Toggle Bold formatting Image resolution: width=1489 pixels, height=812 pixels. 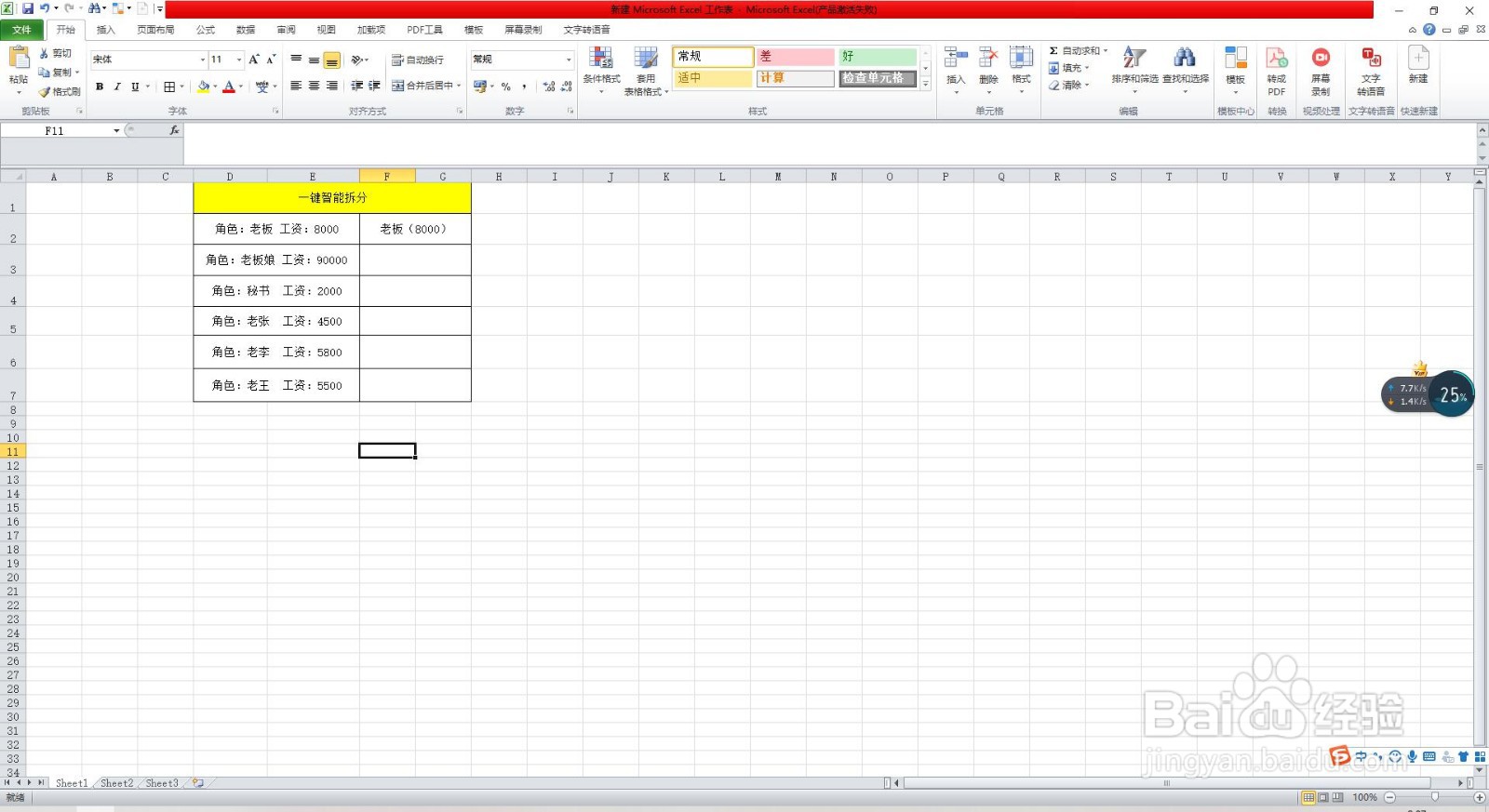pos(100,87)
